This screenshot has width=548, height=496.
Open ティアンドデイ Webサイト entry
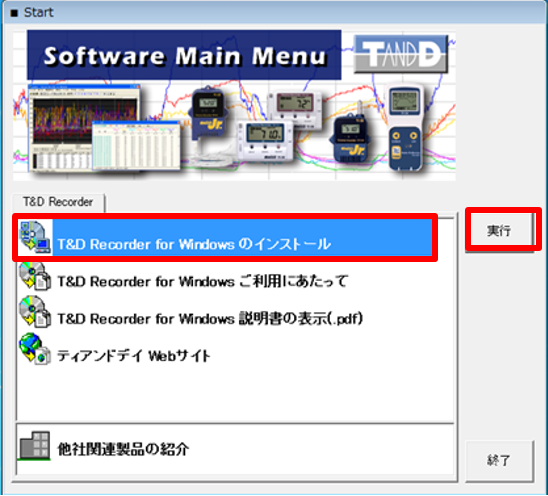(x=134, y=356)
